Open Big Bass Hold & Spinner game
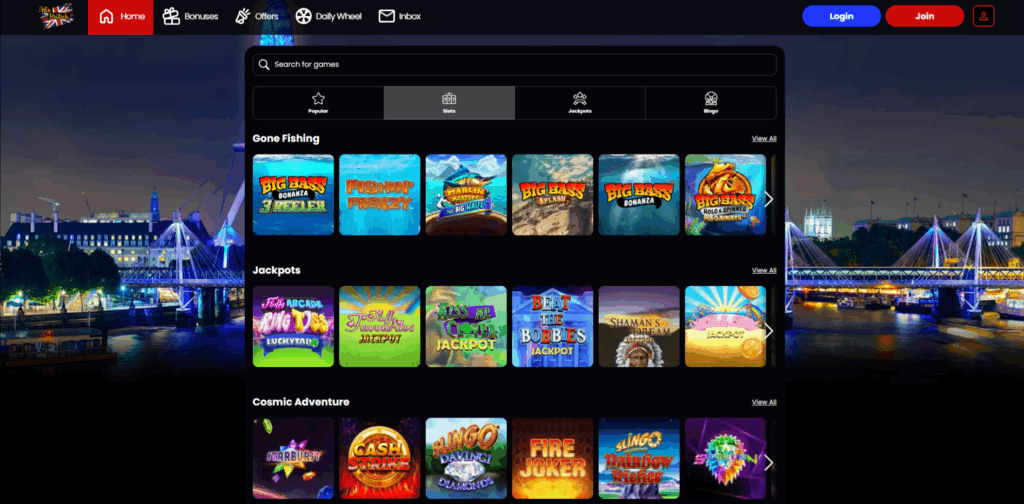Screen dimensions: 1024x504 tap(726, 195)
